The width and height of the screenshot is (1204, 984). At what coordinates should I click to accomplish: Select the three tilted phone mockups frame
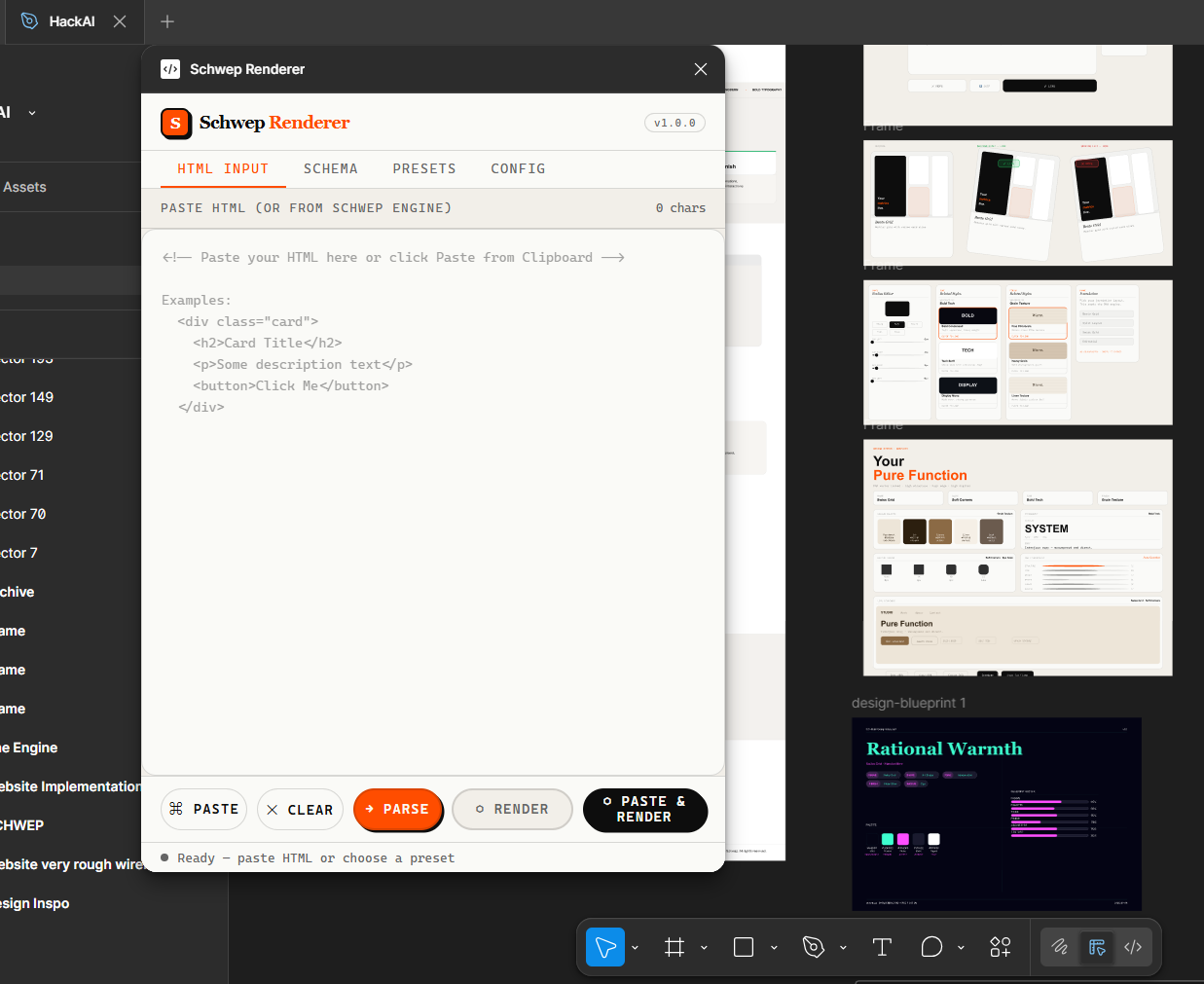point(1018,203)
